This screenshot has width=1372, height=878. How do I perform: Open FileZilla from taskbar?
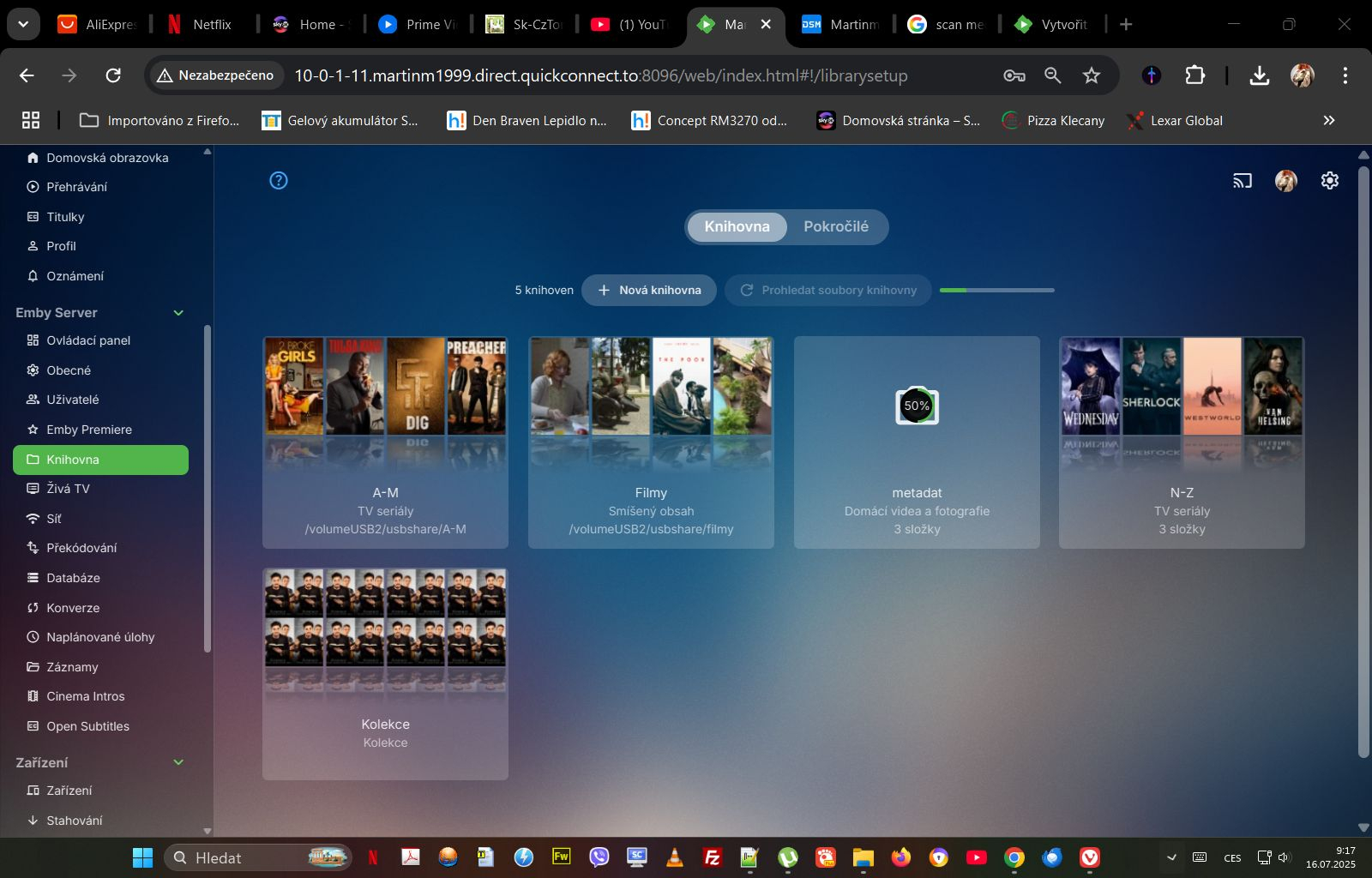[x=713, y=857]
